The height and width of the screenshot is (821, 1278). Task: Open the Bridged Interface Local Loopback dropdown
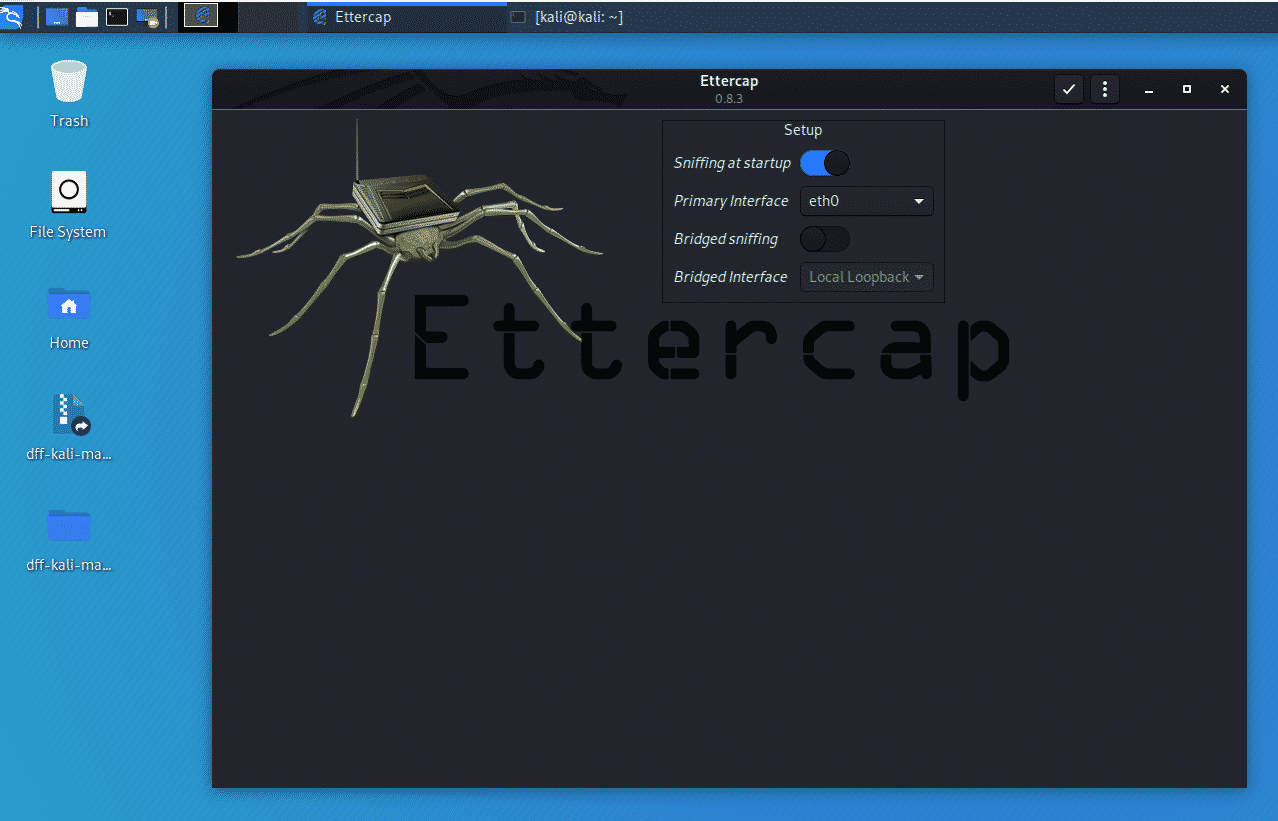[x=867, y=277]
